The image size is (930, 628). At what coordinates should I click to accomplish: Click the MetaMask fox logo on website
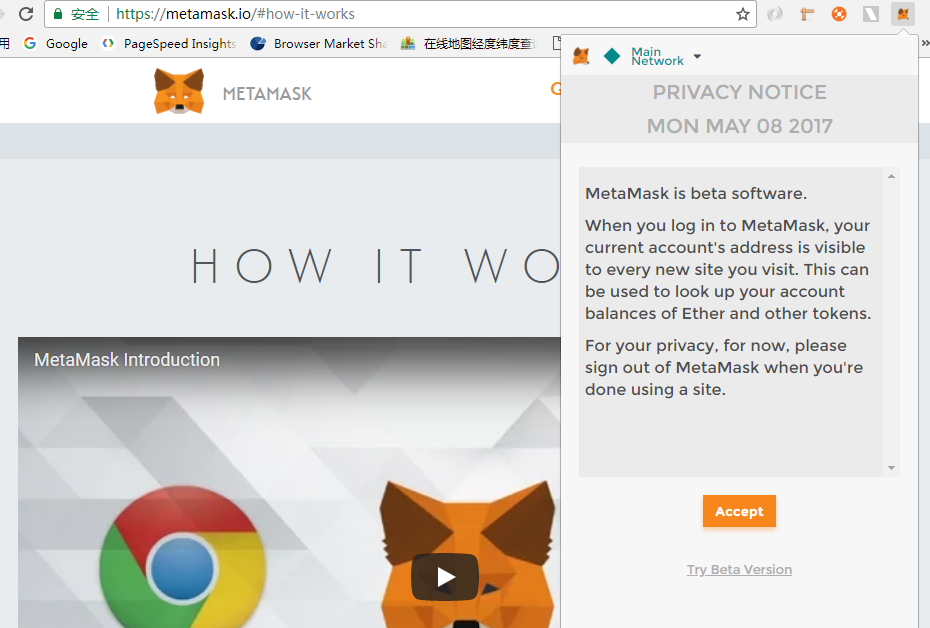179,92
